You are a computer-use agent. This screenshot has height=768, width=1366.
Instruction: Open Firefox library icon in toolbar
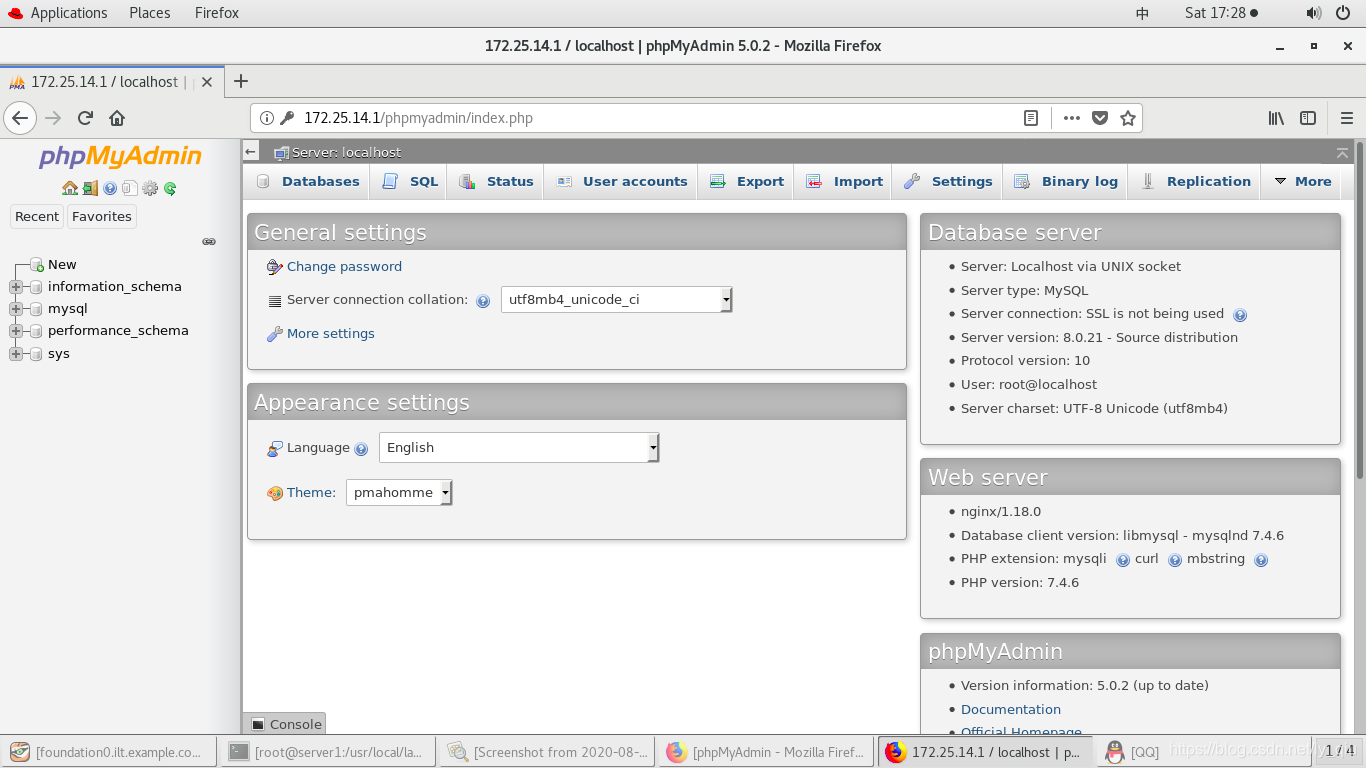[1276, 118]
